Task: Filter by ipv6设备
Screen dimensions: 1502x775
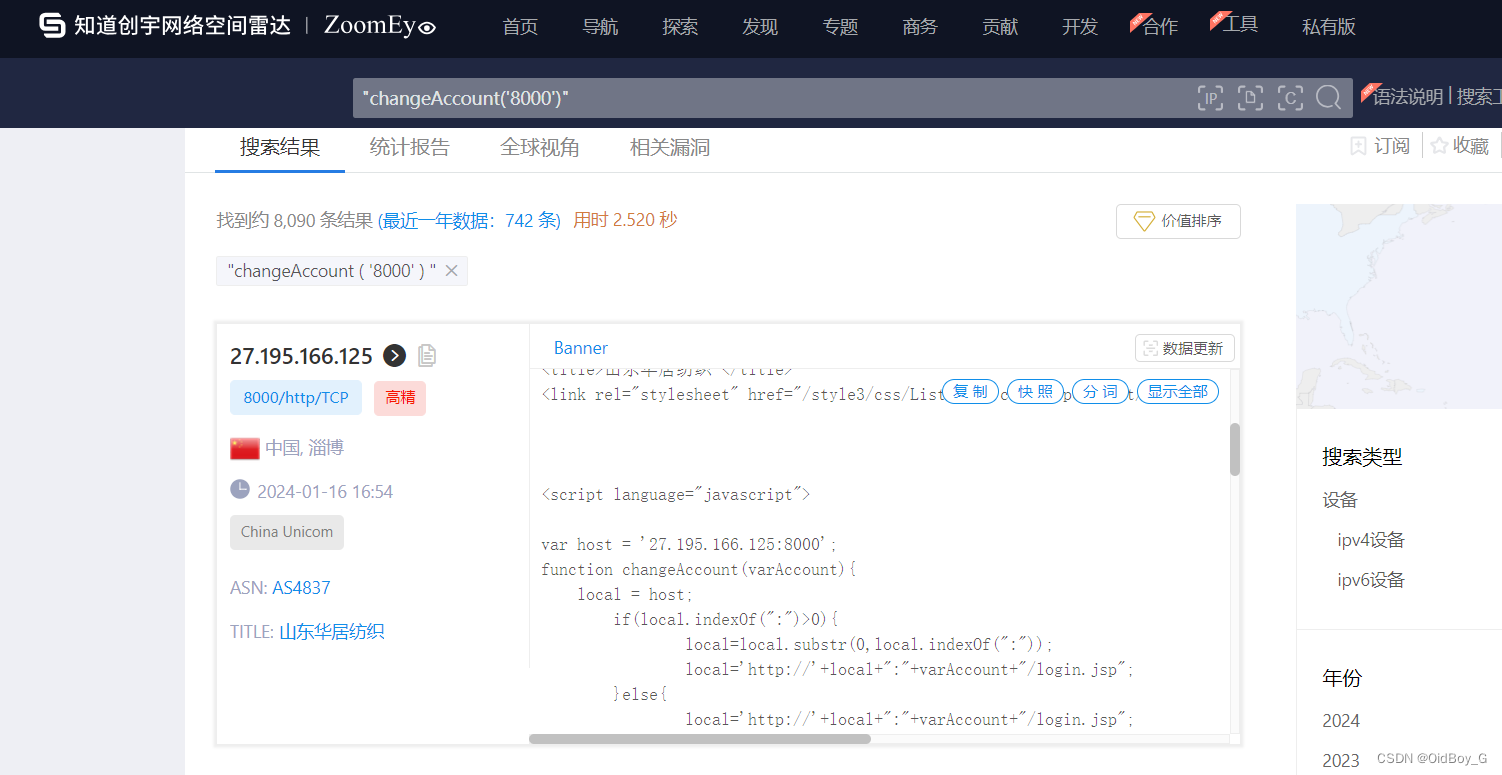Action: click(1371, 580)
